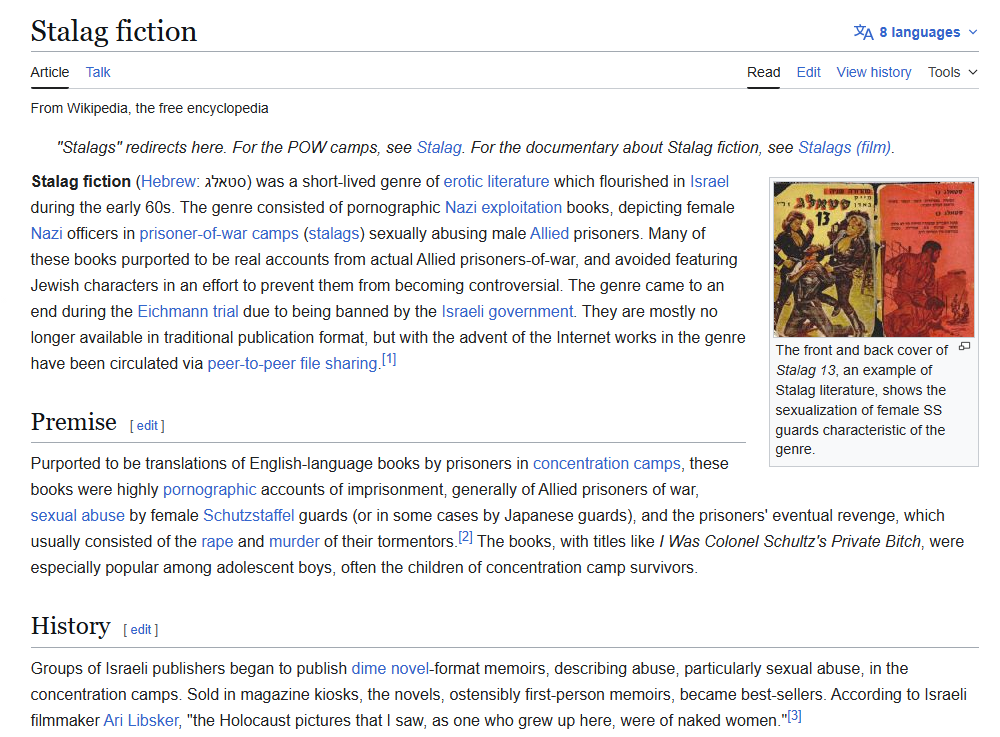Viewport: 1000px width, 737px height.
Task: Open the concentration camps link
Action: click(x=607, y=463)
